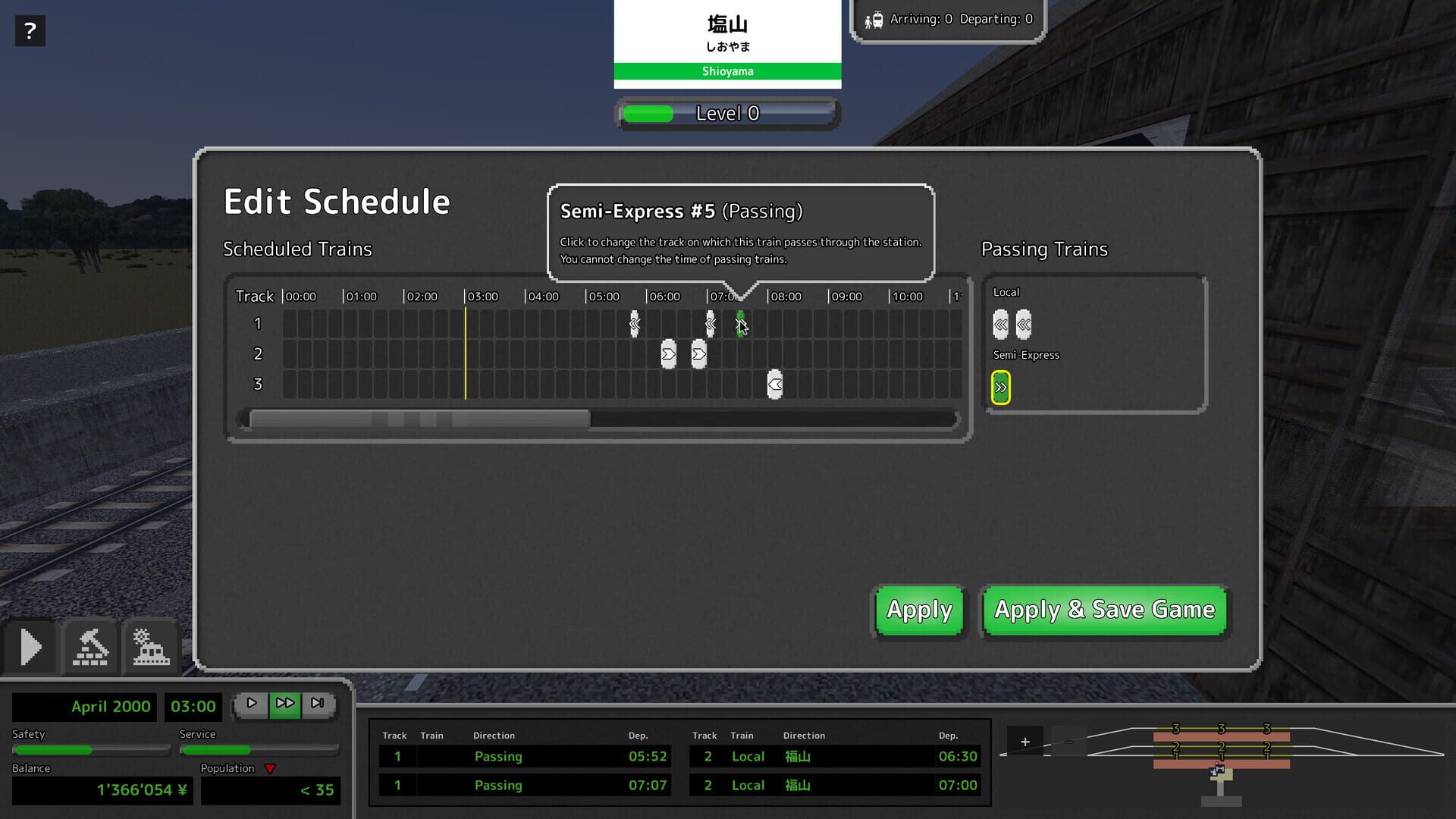Open the station building tool icon

151,646
